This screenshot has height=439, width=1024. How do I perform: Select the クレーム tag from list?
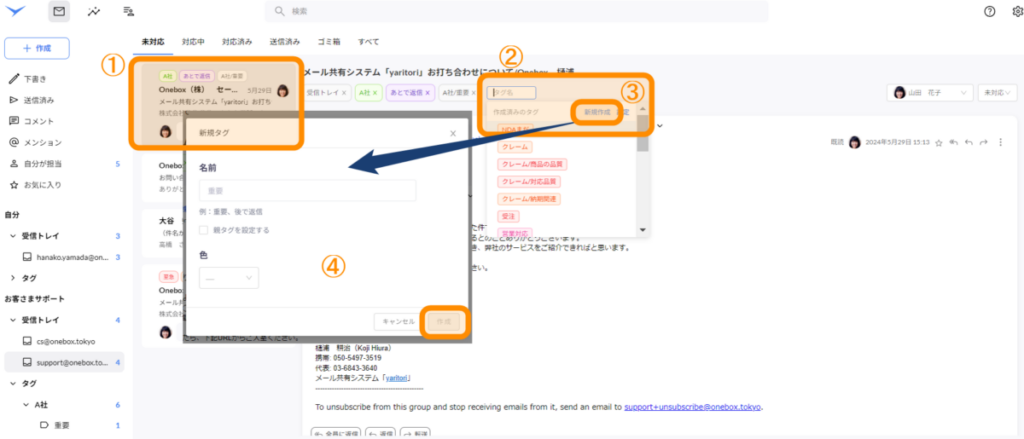click(x=516, y=147)
